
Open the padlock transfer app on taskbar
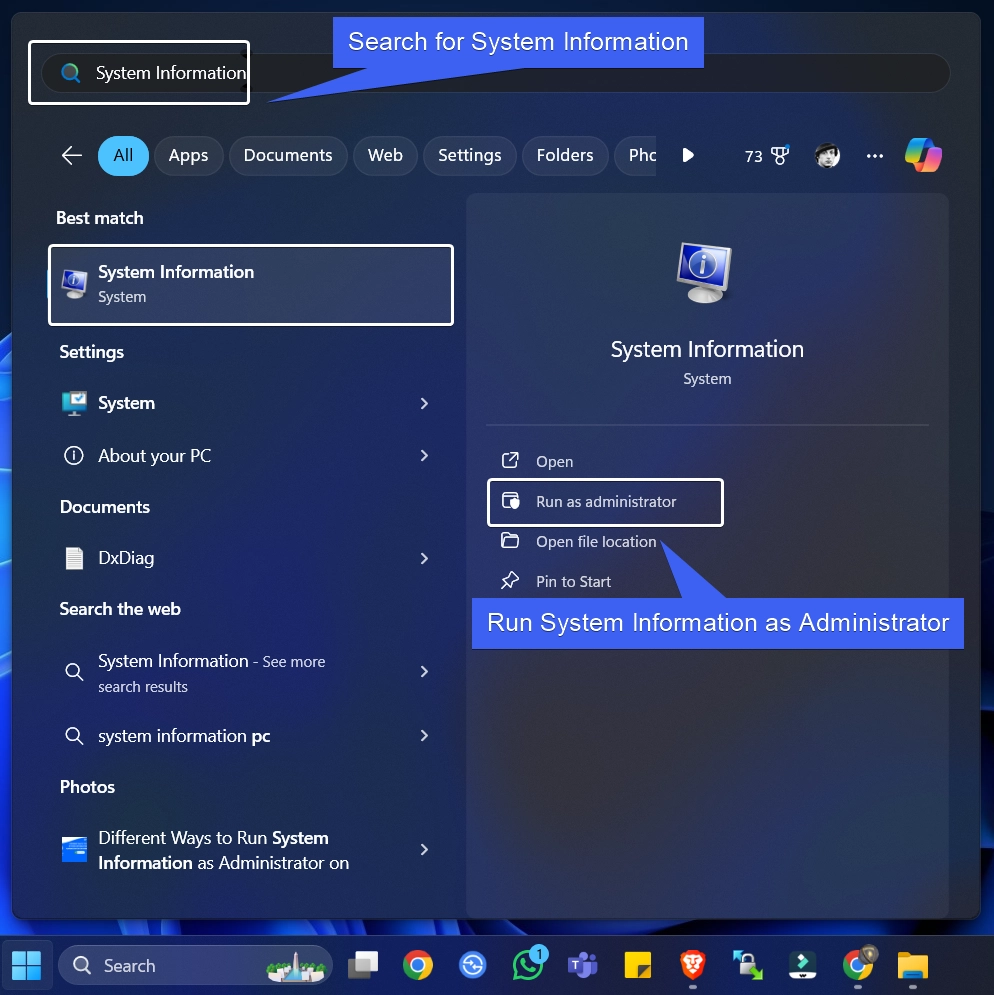tap(747, 965)
